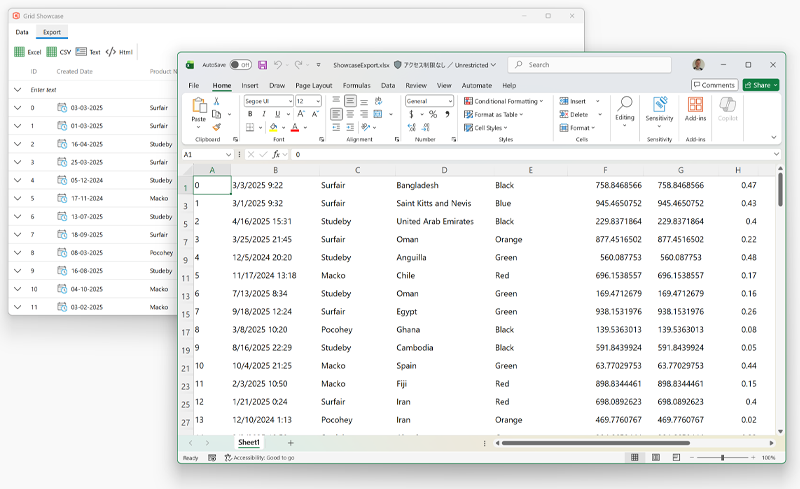Click the Paste clipboard icon
Image resolution: width=800 pixels, height=489 pixels.
tap(198, 106)
